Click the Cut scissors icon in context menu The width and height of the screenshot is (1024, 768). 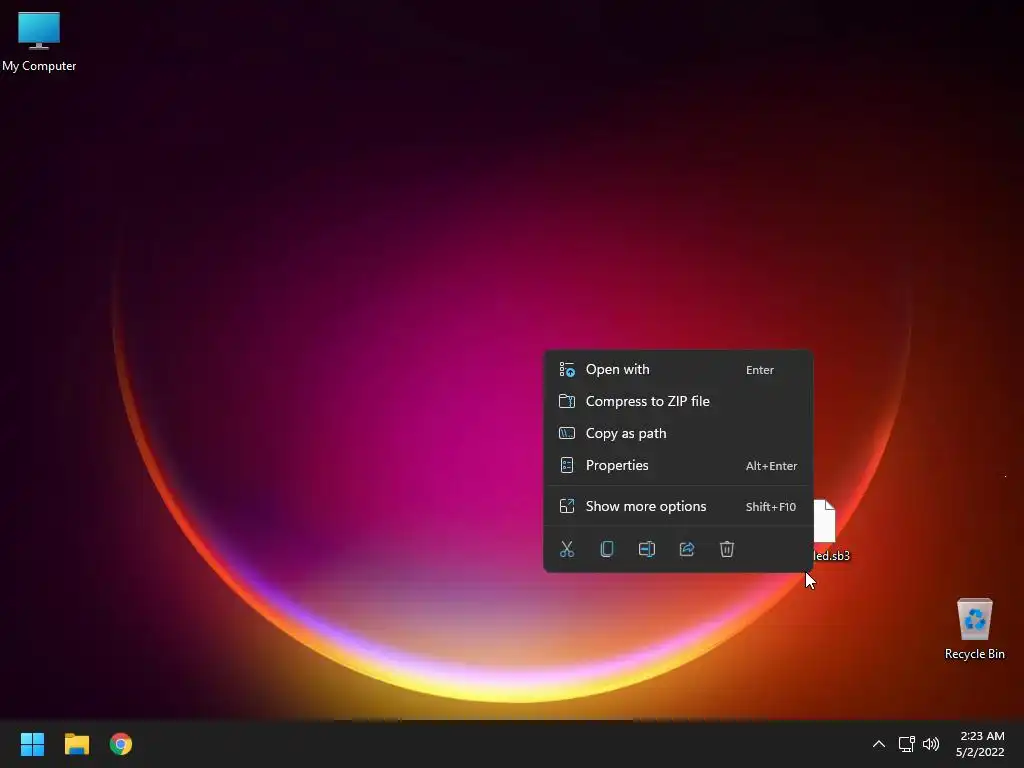click(567, 549)
